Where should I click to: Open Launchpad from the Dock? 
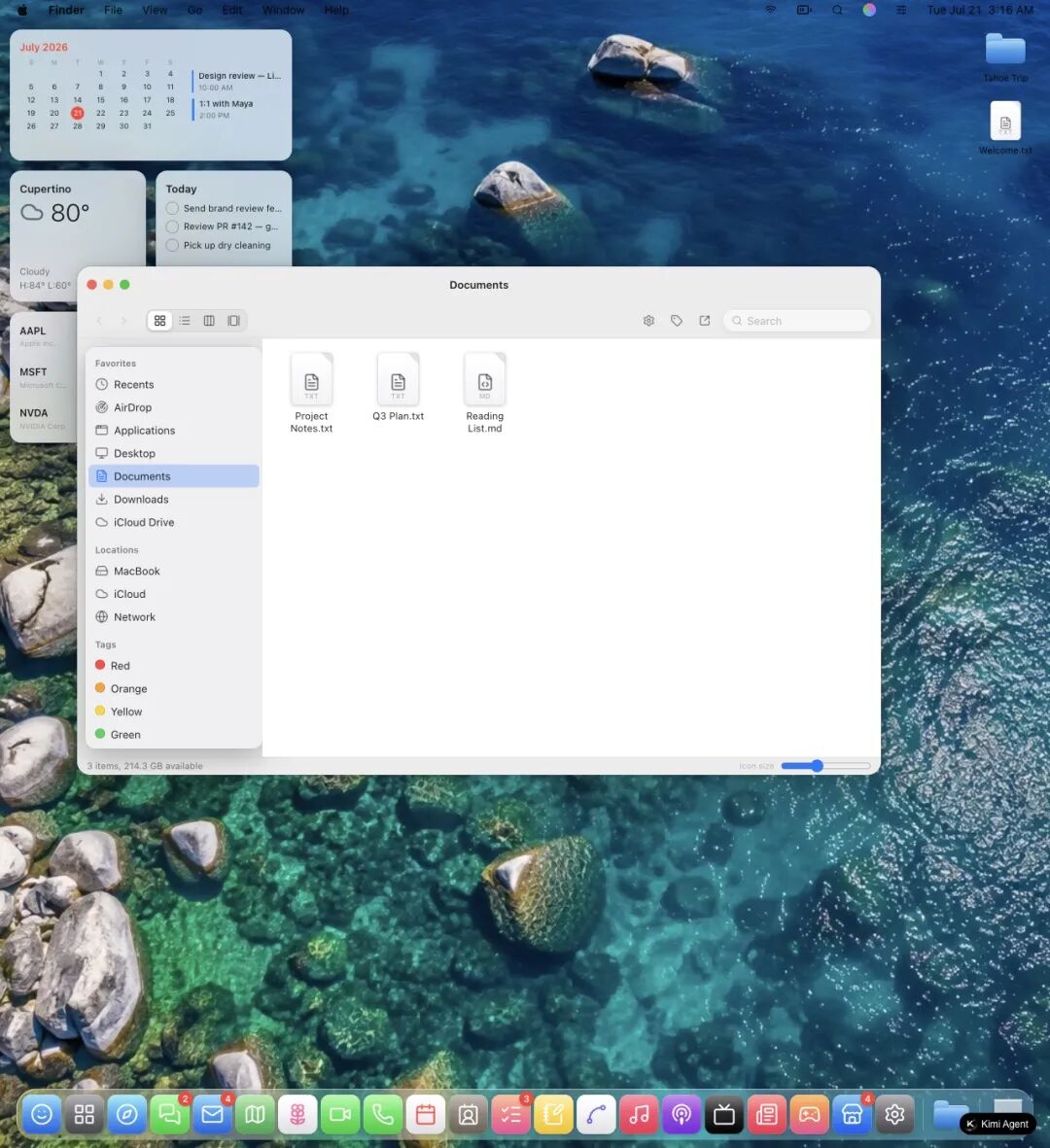click(85, 1114)
